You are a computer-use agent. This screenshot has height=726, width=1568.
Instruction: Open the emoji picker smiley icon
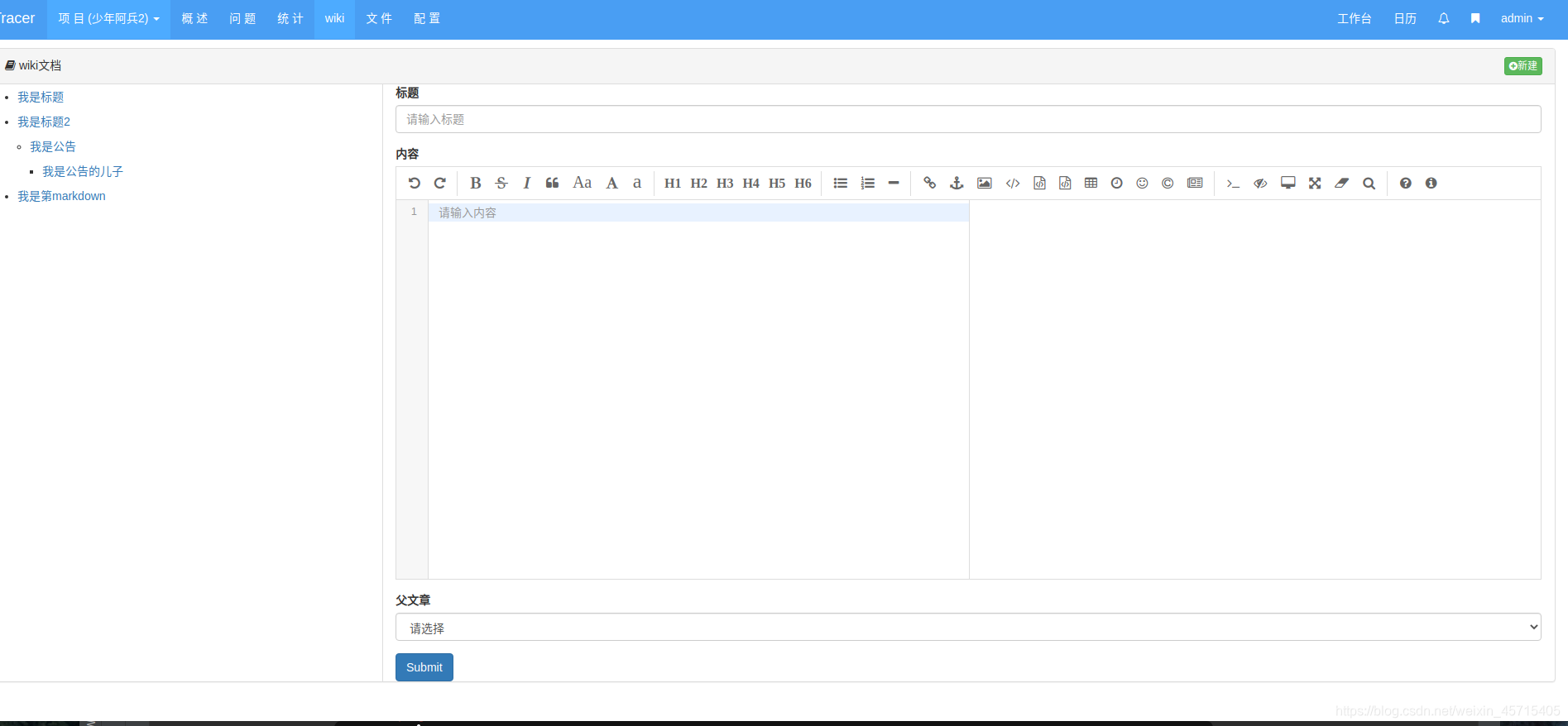(x=1143, y=184)
